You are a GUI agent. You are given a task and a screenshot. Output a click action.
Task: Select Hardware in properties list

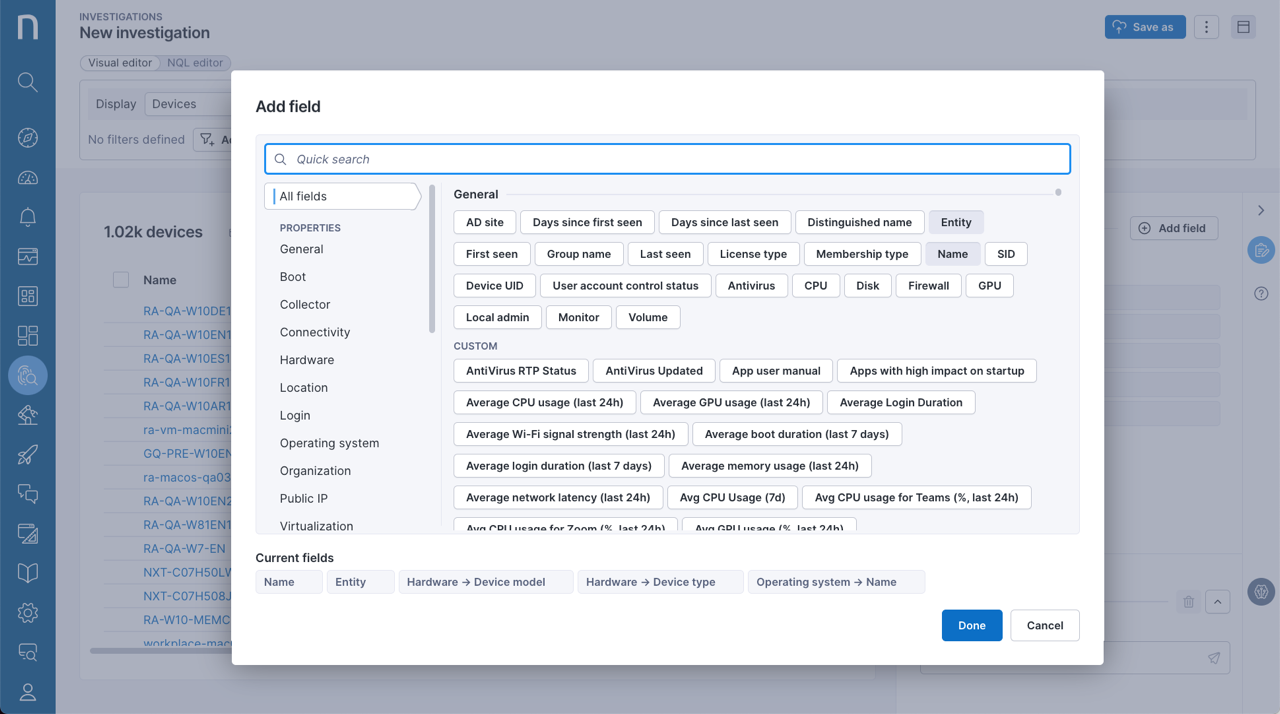coord(307,360)
